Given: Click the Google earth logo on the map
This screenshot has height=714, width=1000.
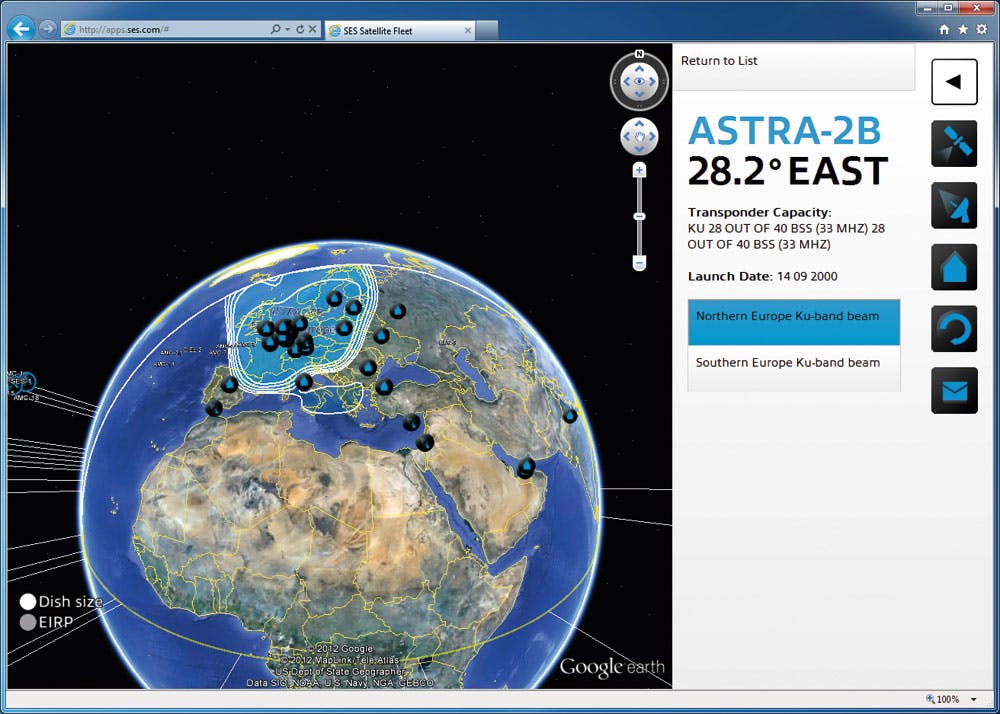Looking at the screenshot, I should pyautogui.click(x=612, y=667).
